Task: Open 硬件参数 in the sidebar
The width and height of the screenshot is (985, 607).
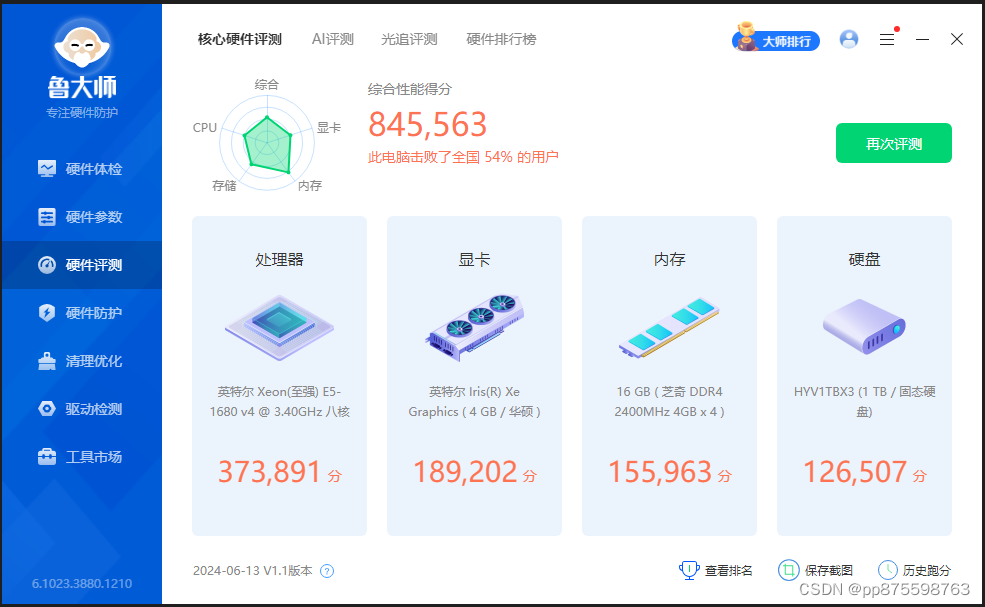Action: coord(80,217)
